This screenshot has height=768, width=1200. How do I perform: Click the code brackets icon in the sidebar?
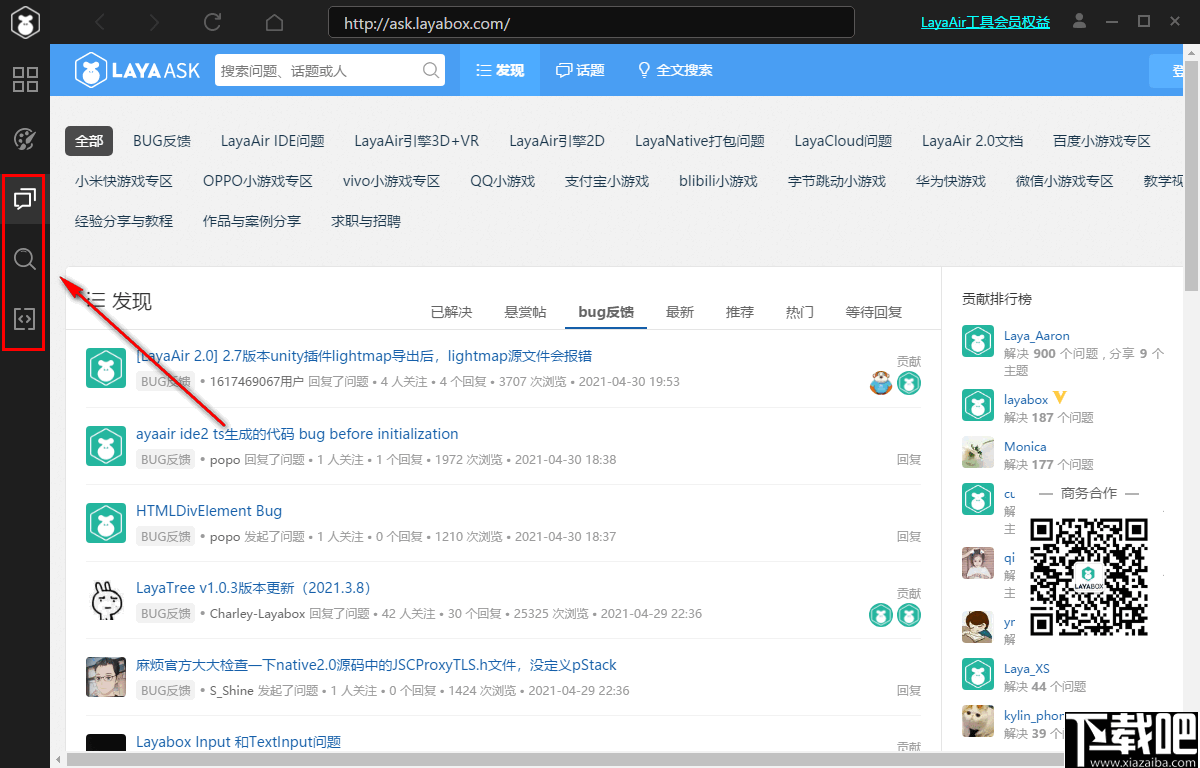(24, 319)
